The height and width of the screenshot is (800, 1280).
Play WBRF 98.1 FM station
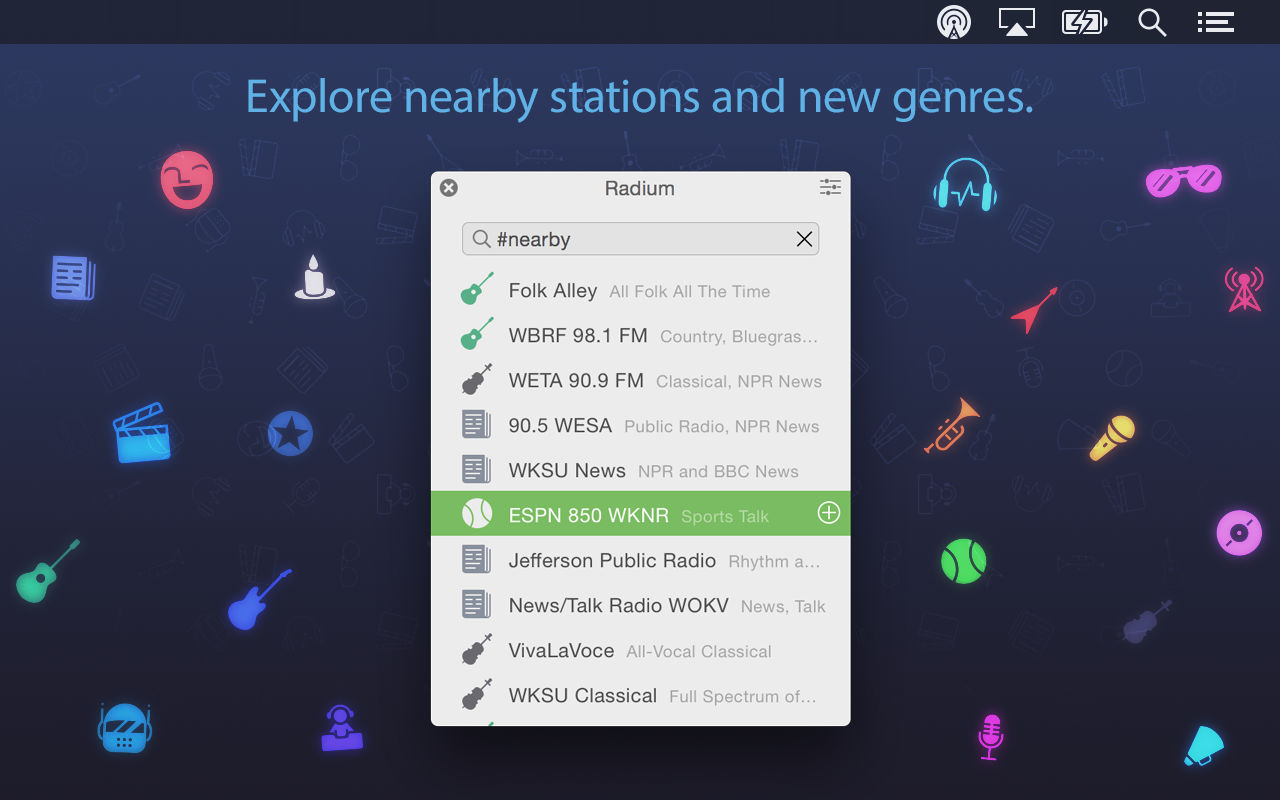pos(640,336)
